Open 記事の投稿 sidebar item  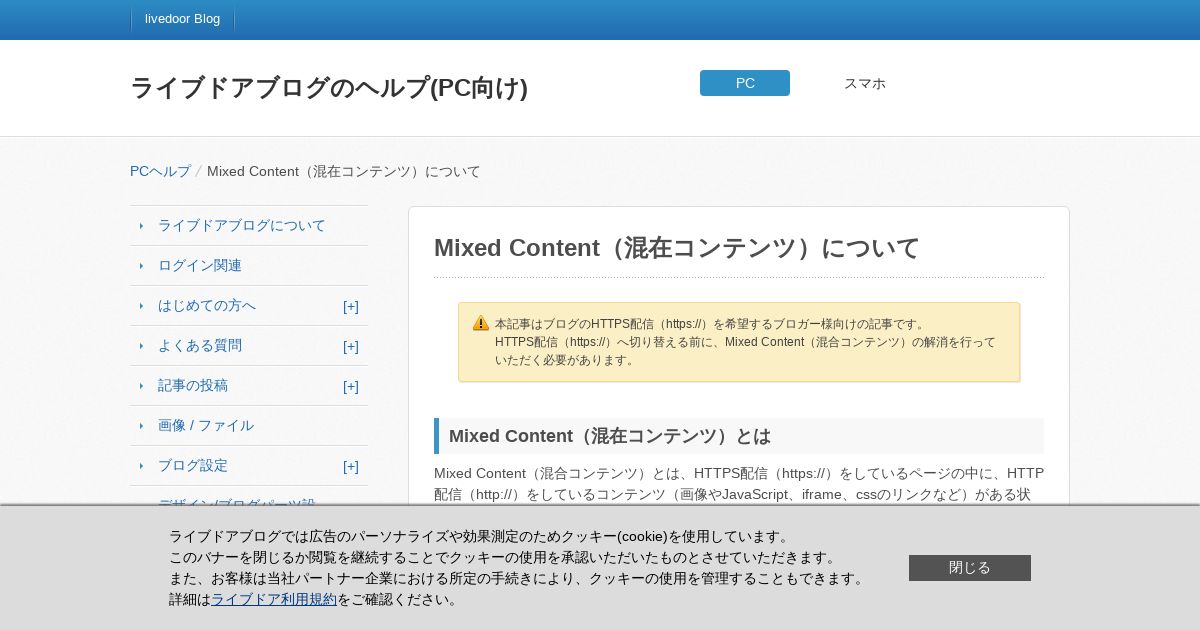193,385
